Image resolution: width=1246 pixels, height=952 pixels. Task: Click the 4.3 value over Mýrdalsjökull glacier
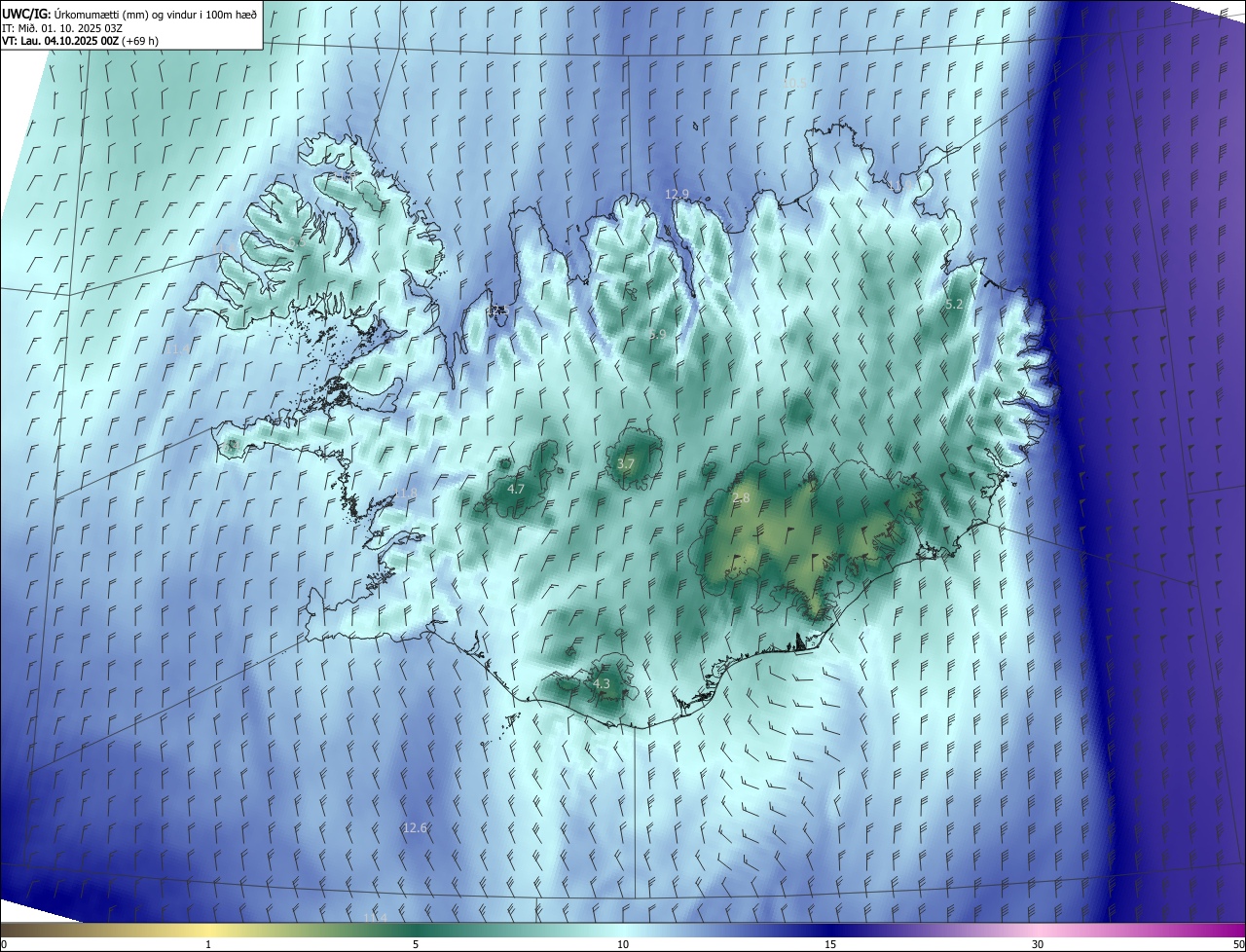coord(602,684)
